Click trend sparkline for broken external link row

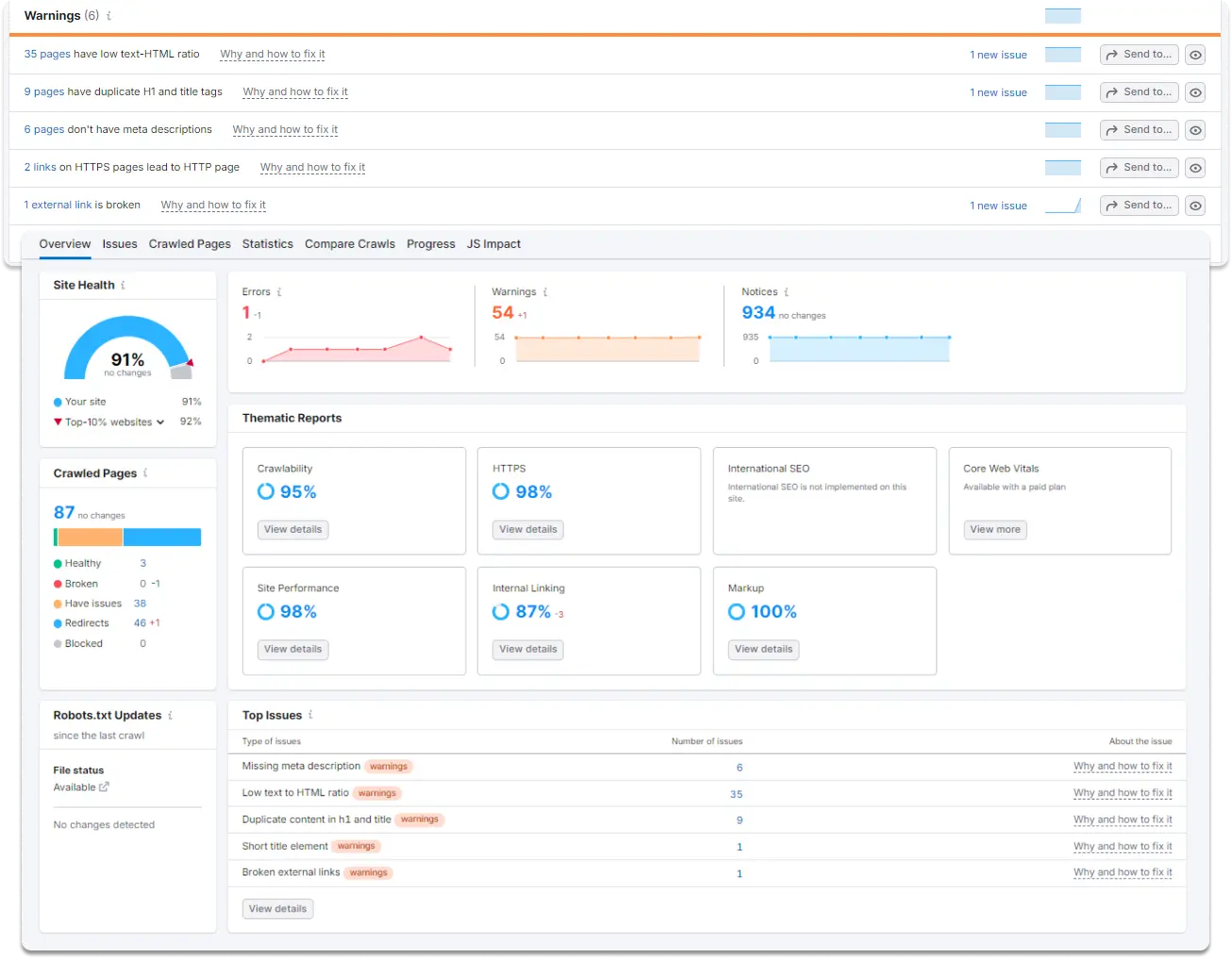(1063, 206)
